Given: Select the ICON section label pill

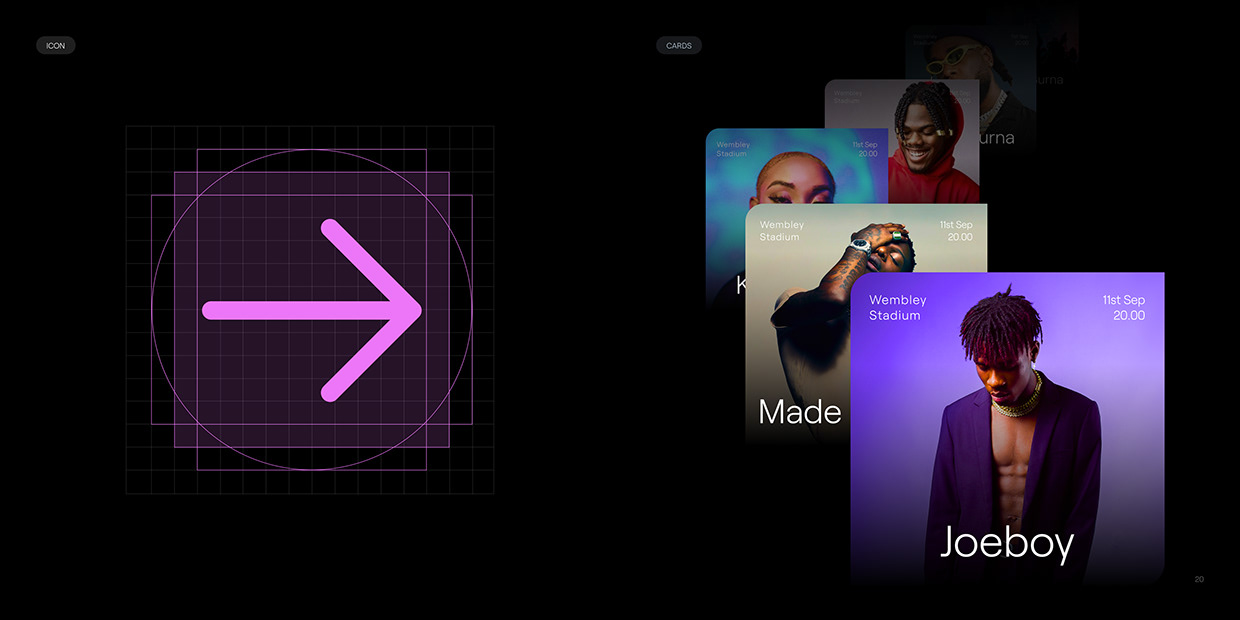Looking at the screenshot, I should click(x=56, y=46).
